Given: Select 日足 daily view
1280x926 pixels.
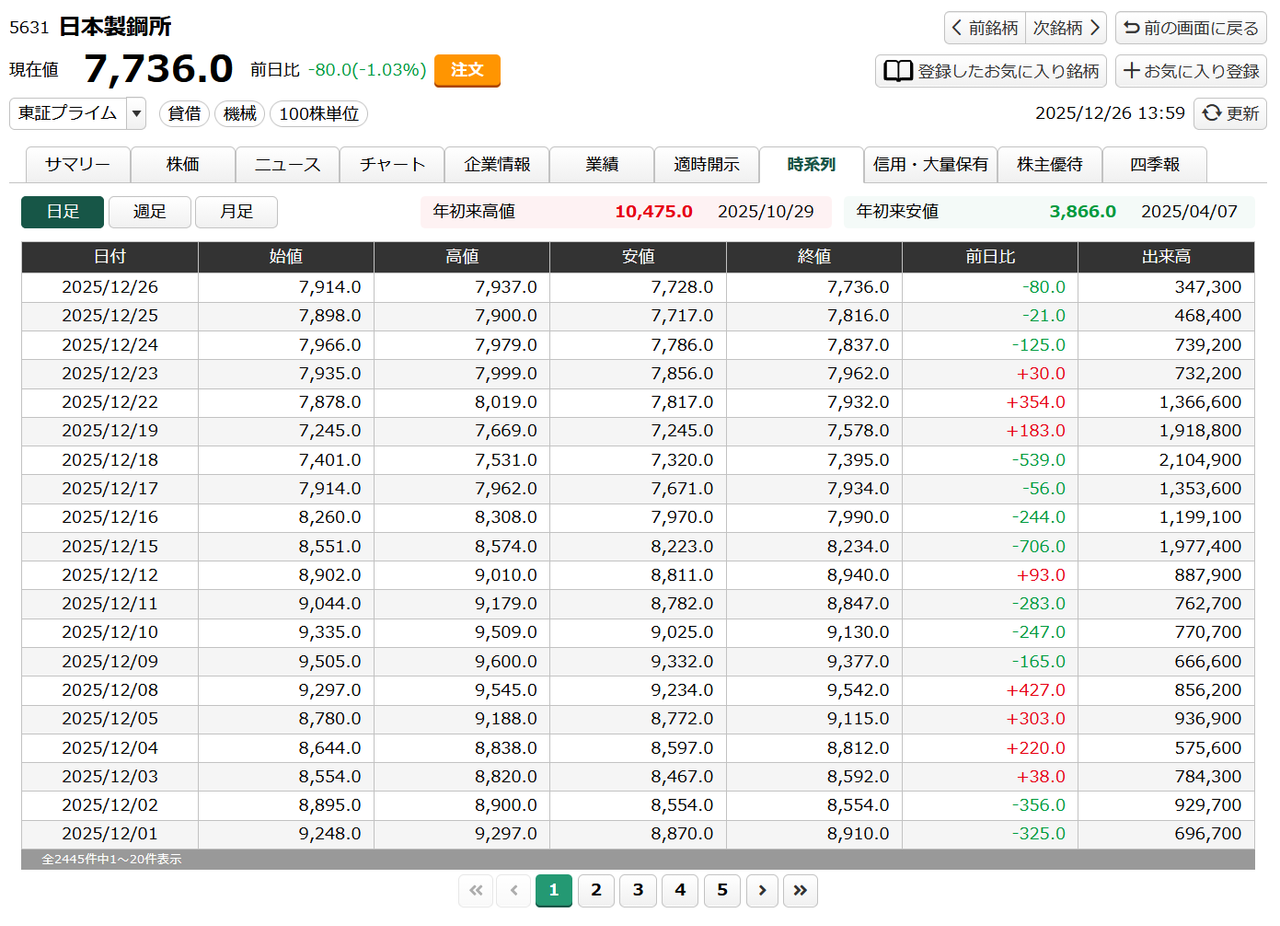Looking at the screenshot, I should [63, 212].
